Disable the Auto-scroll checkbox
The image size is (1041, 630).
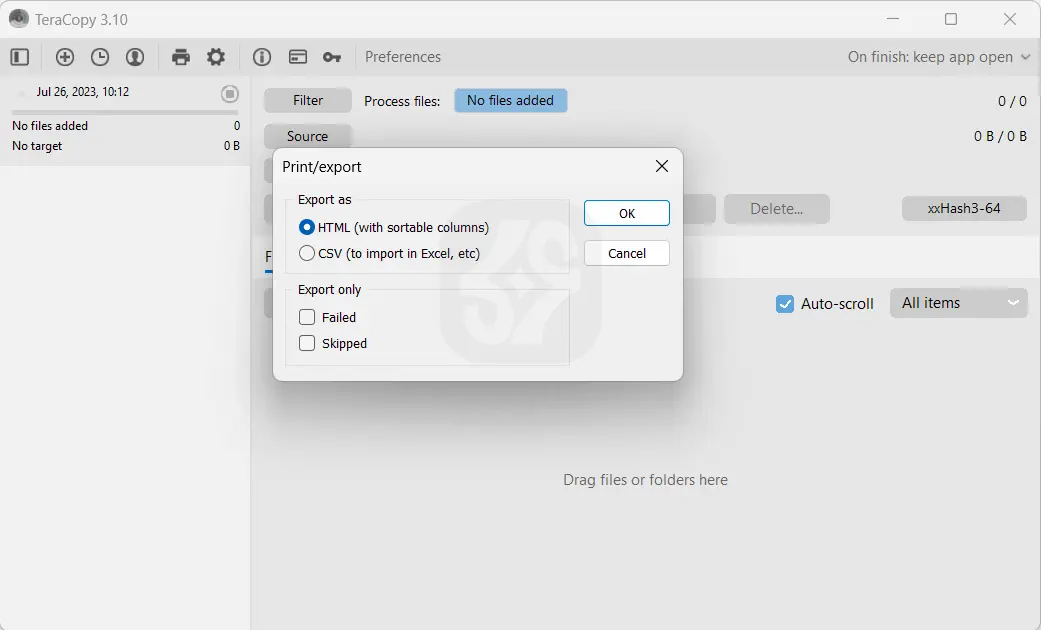(x=785, y=304)
